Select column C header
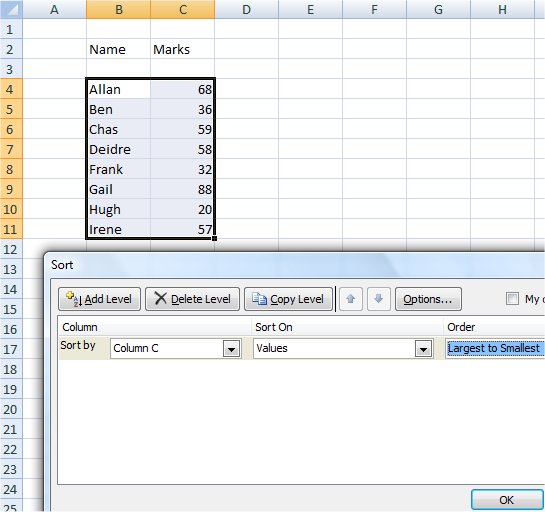Screen dimensions: 545x512 coord(183,9)
